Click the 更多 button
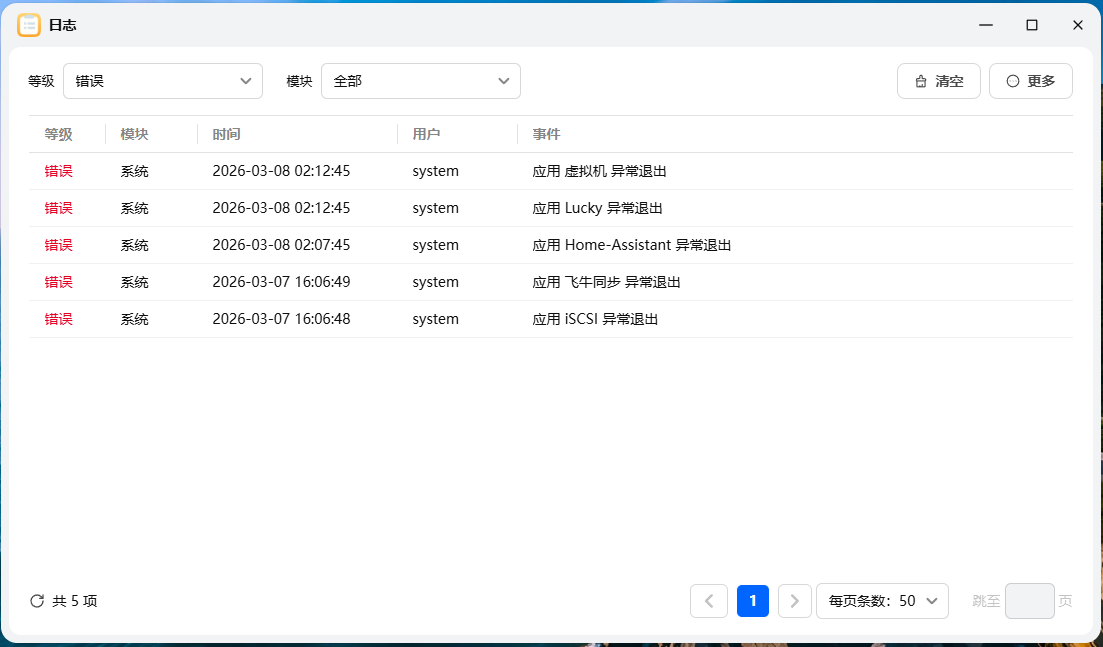The height and width of the screenshot is (647, 1103). coord(1030,81)
